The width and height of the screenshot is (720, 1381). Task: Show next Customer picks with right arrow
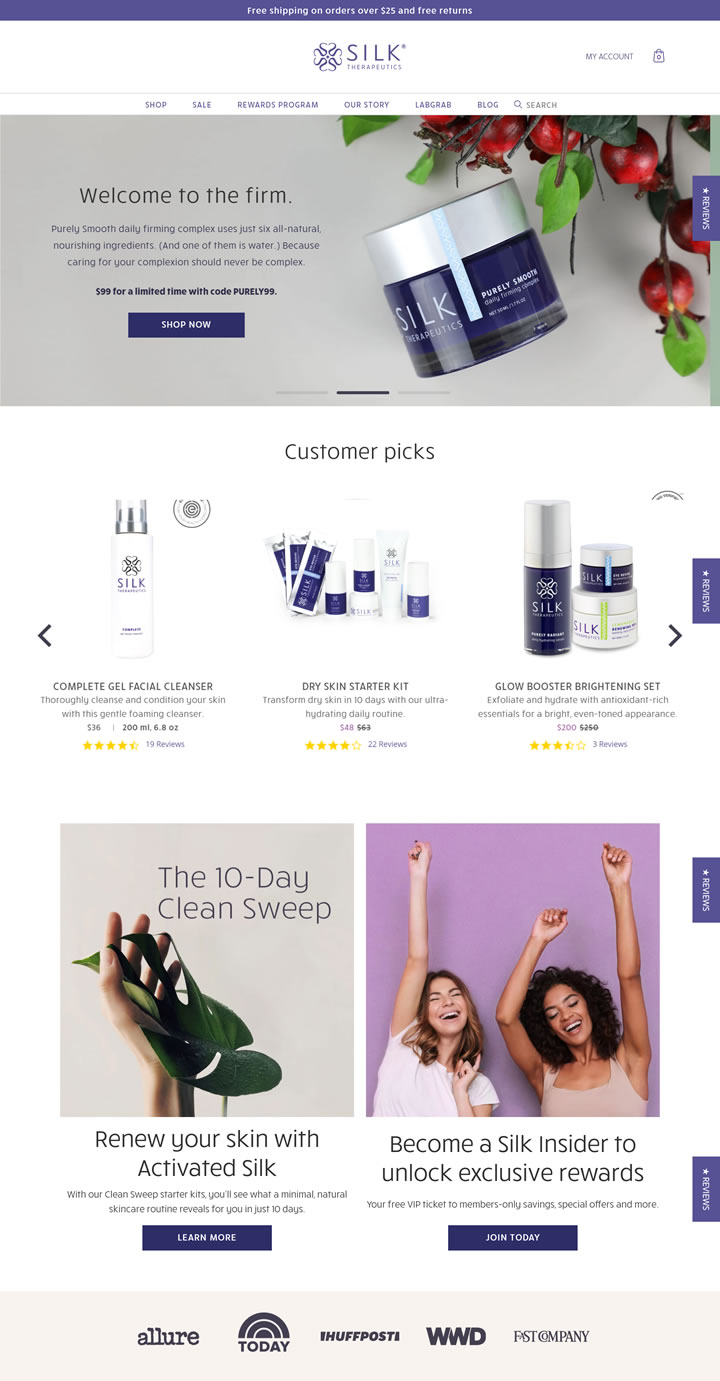click(675, 635)
